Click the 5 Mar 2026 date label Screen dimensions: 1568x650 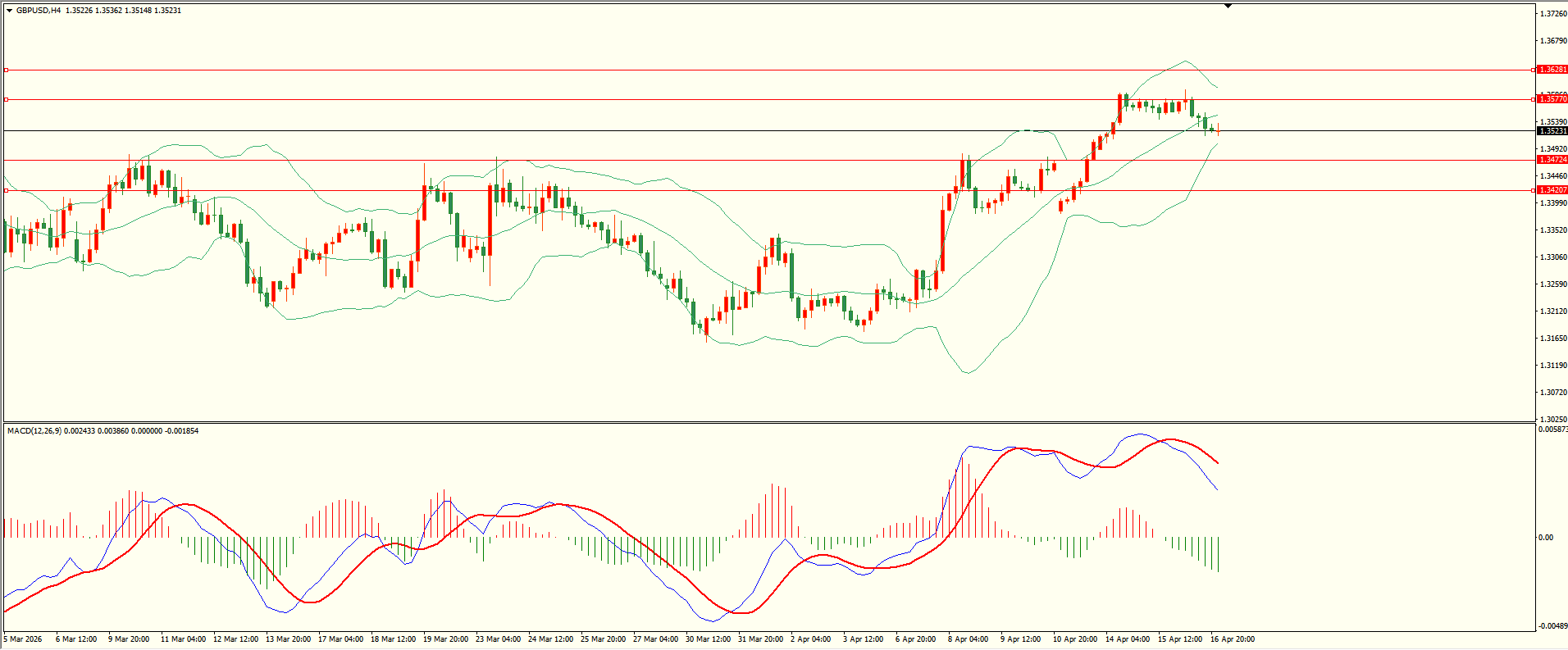(x=23, y=639)
